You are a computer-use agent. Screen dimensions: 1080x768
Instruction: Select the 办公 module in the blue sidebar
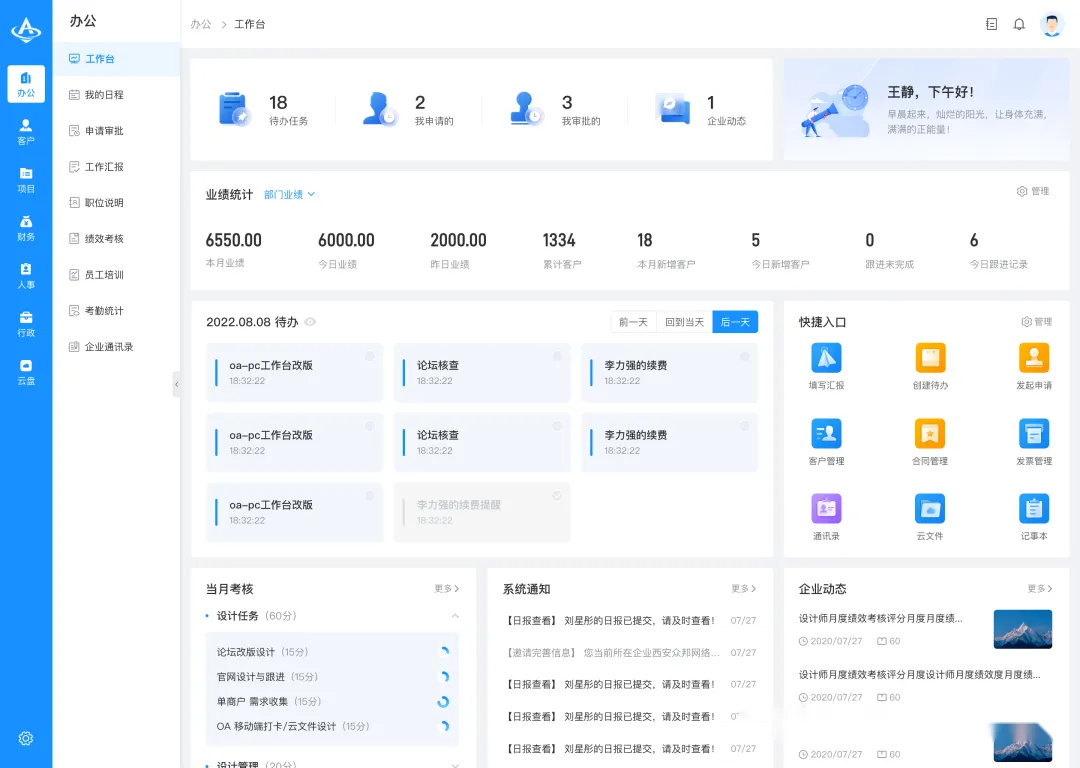pyautogui.click(x=25, y=84)
